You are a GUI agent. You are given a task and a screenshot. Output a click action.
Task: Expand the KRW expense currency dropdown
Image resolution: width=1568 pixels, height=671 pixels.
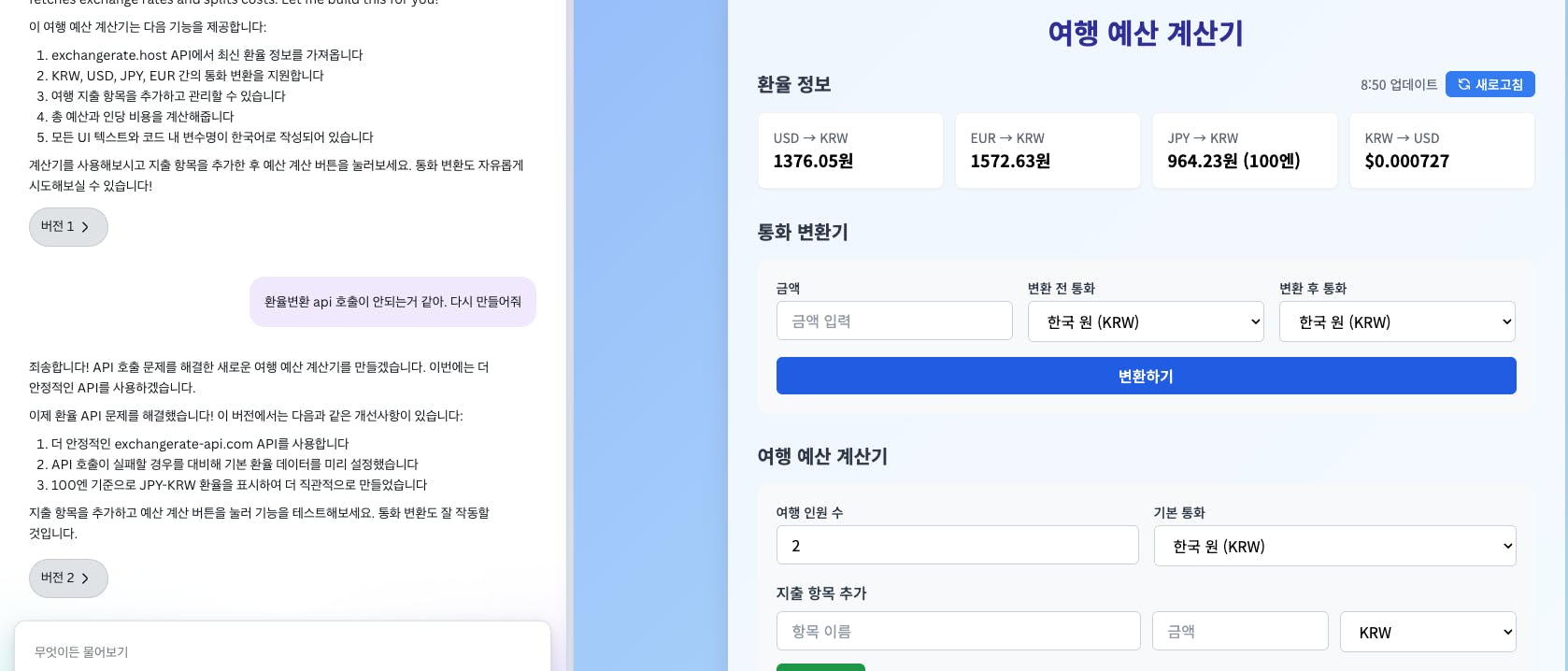(1428, 632)
